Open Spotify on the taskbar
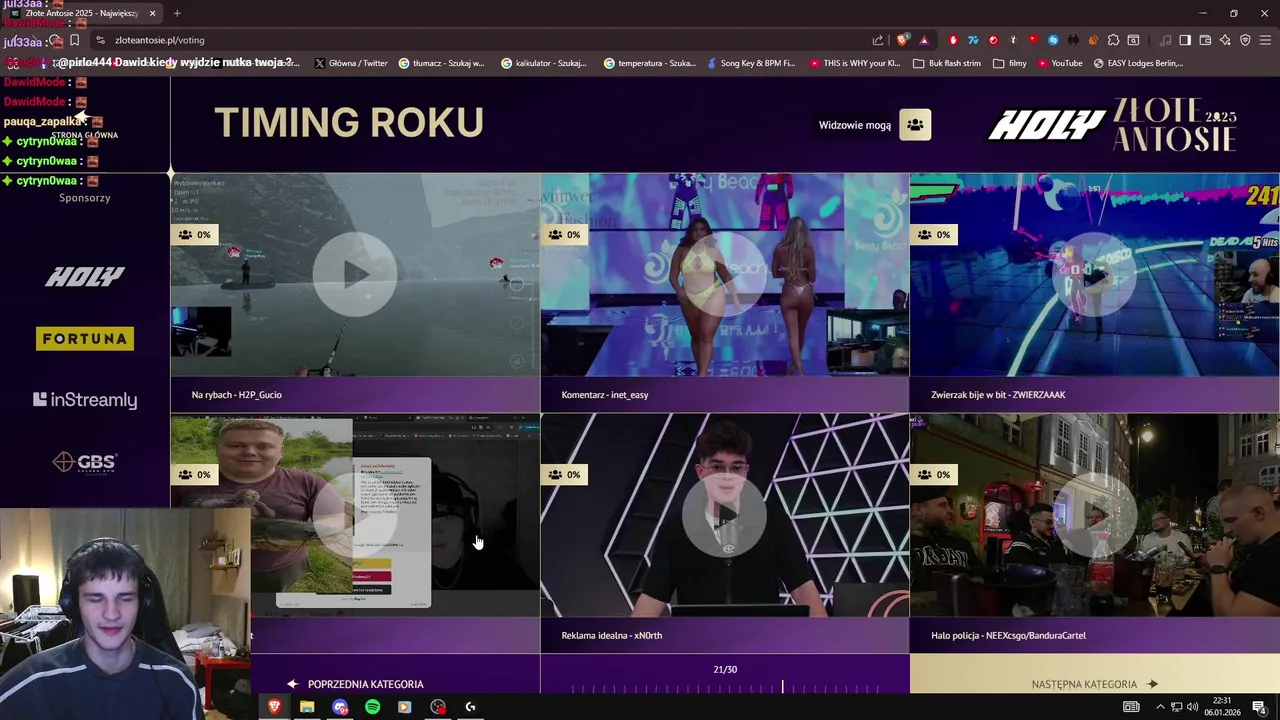This screenshot has width=1280, height=720. coord(372,707)
